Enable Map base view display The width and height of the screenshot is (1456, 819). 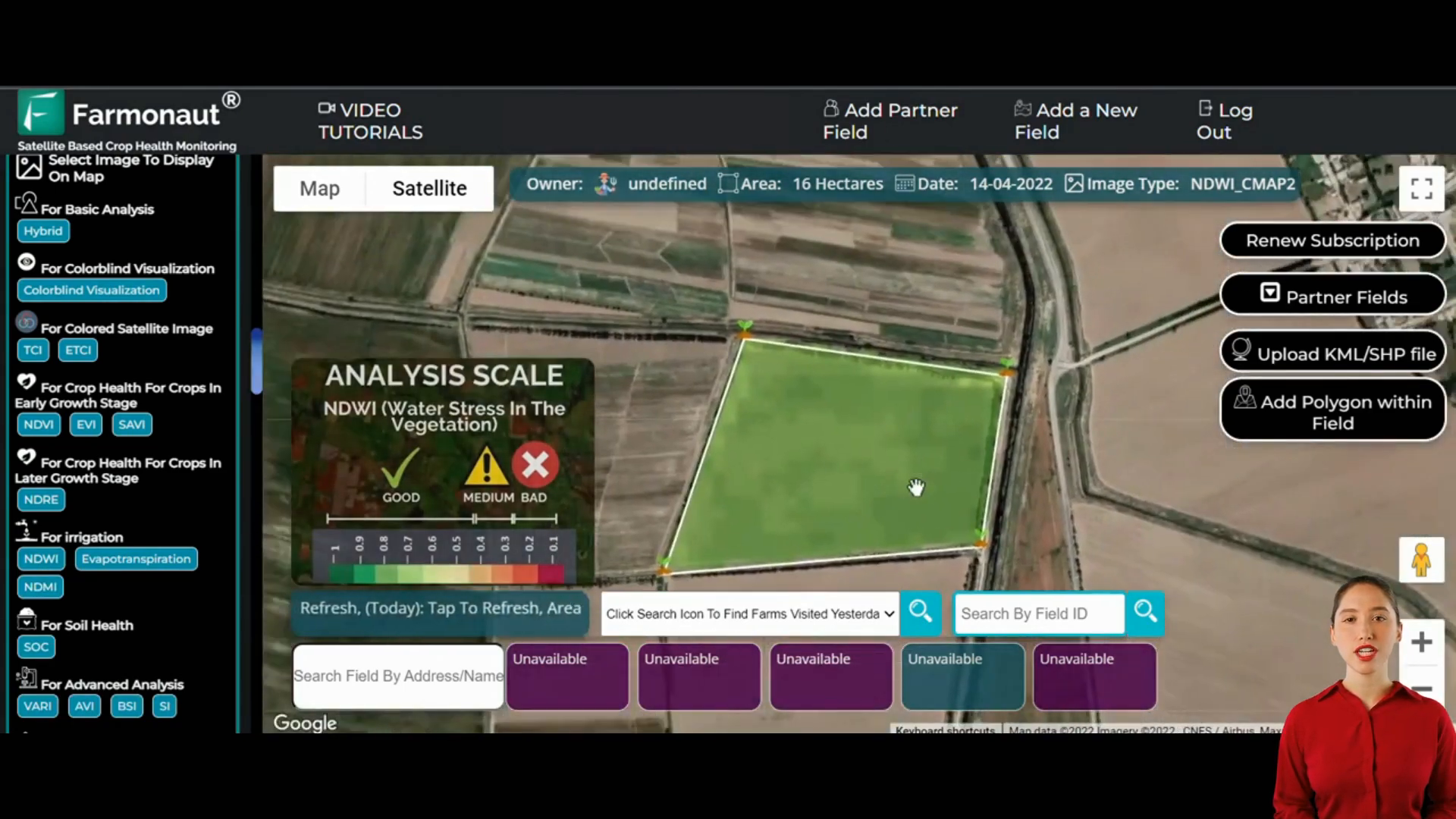(320, 188)
